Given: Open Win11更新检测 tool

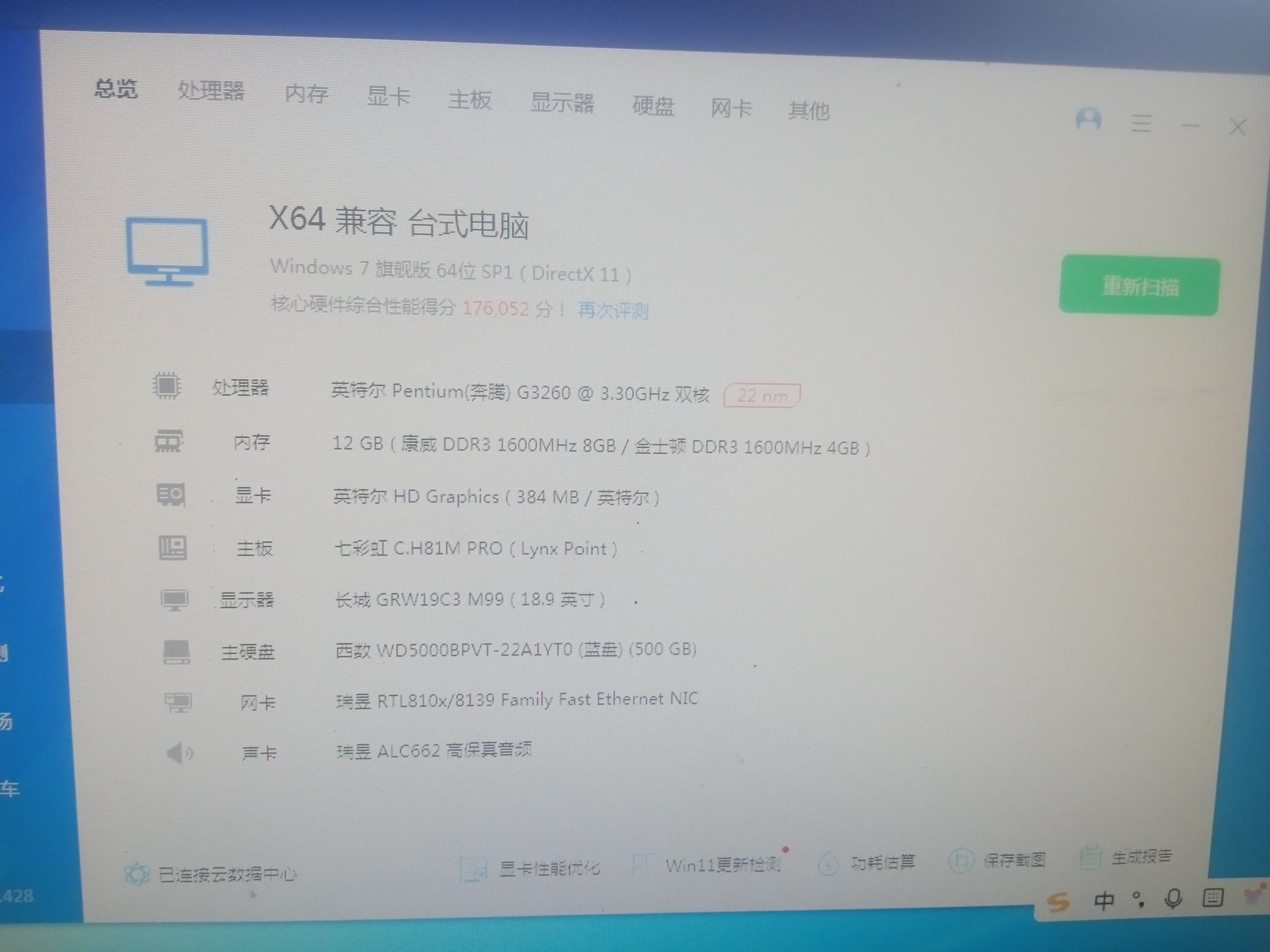Looking at the screenshot, I should (707, 865).
